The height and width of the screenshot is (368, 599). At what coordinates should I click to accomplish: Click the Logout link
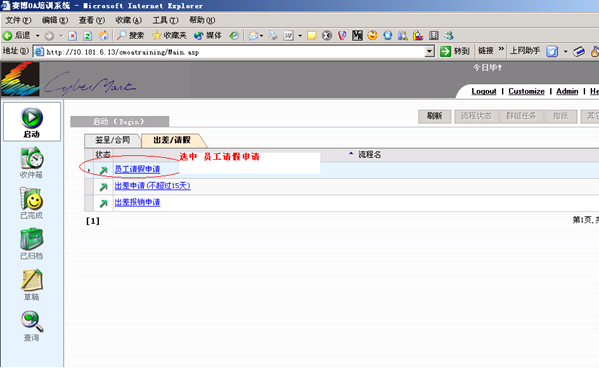coord(484,91)
